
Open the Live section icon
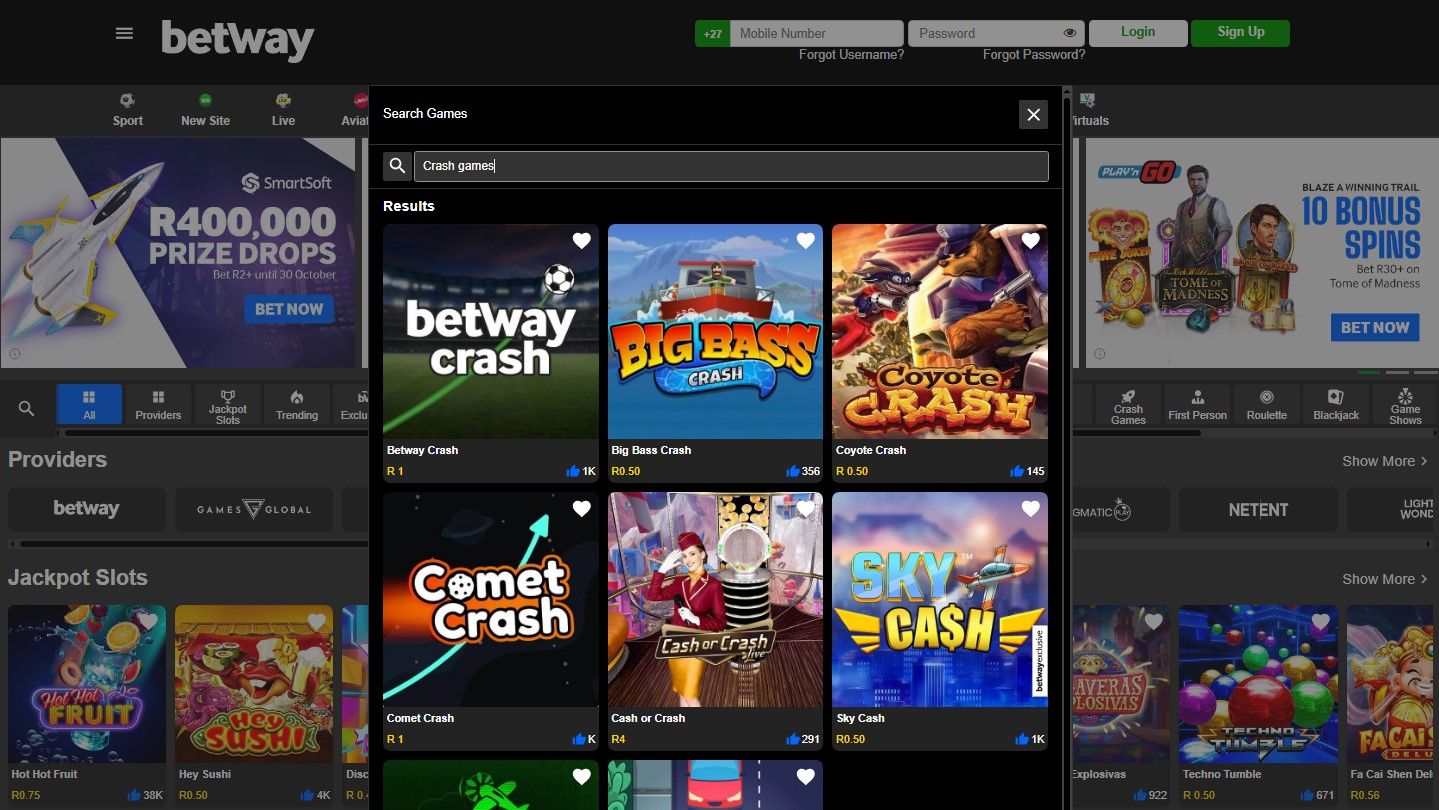tap(283, 101)
